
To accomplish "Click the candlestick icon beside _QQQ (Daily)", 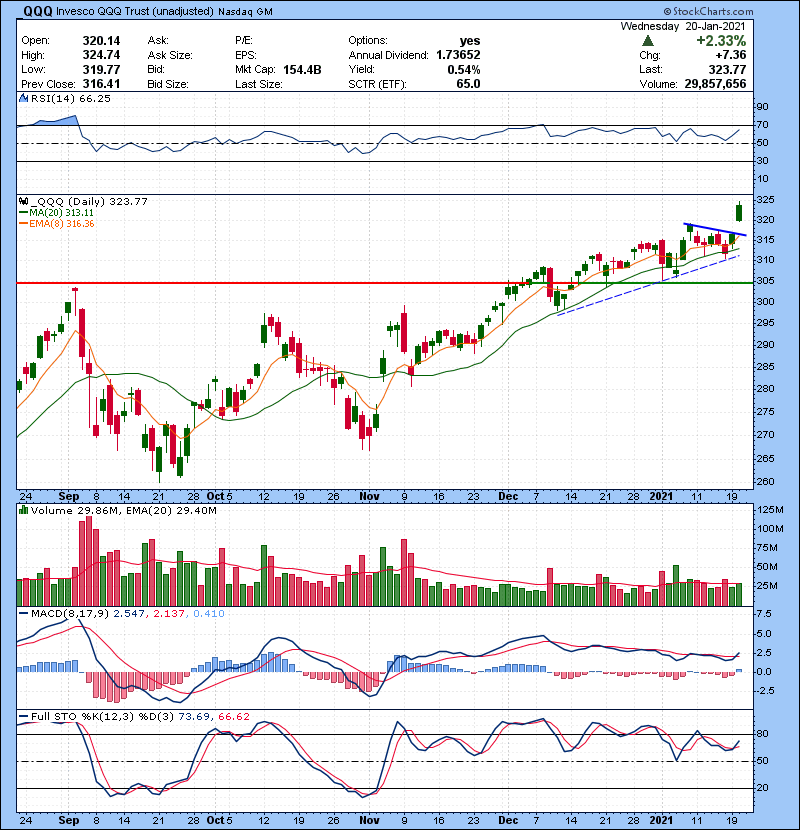I will coord(23,201).
